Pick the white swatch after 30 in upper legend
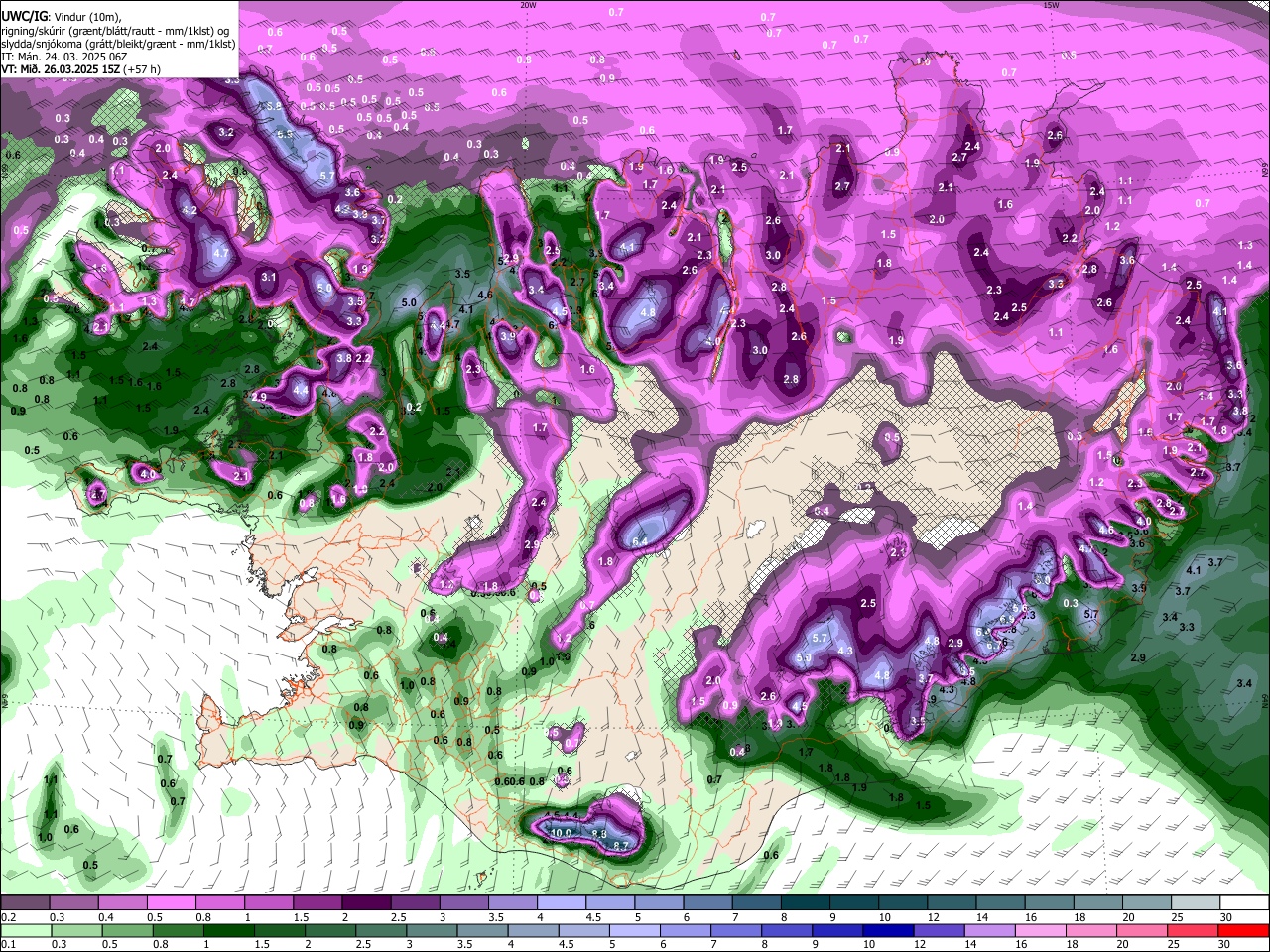This screenshot has width=1270, height=952. (x=1243, y=903)
